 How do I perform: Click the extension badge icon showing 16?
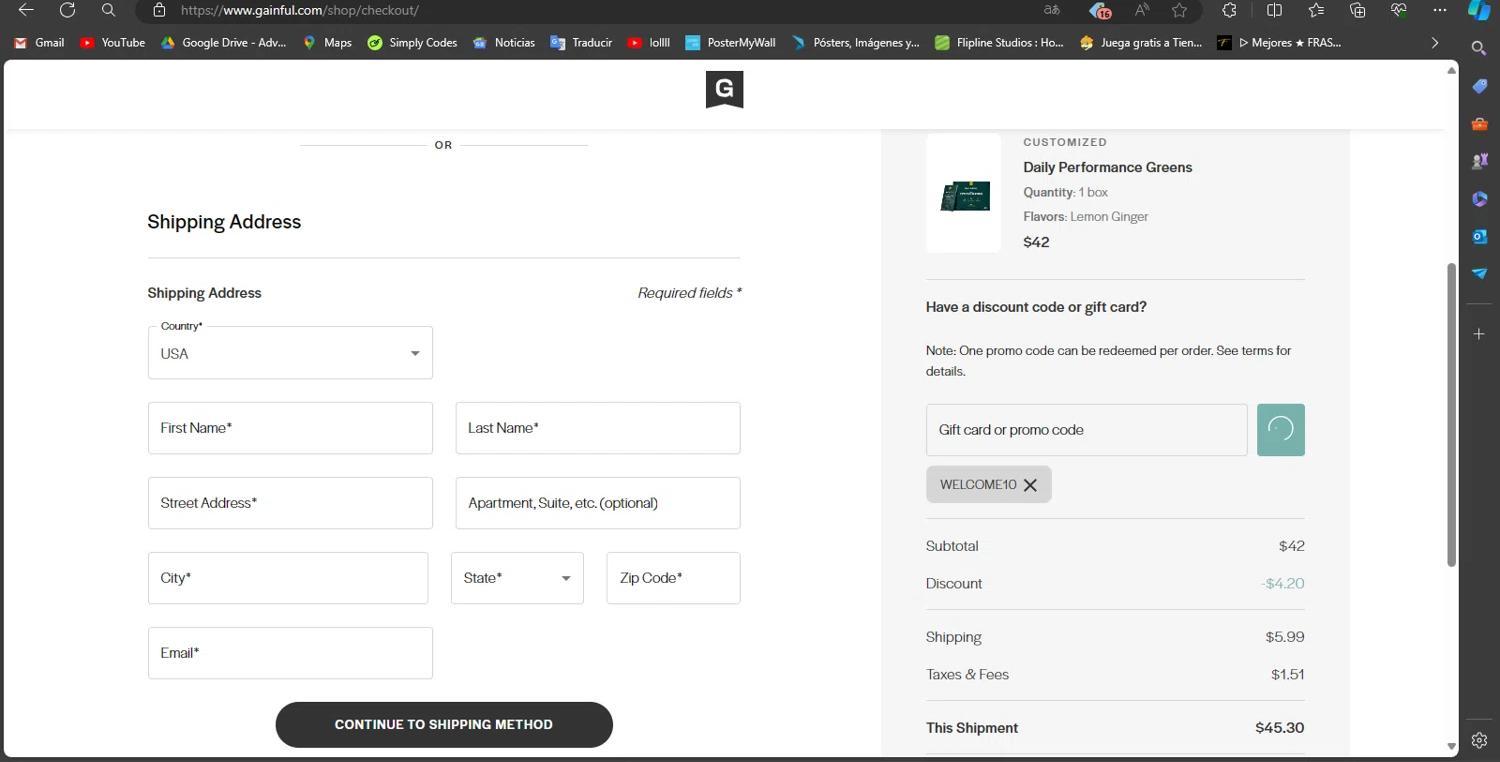click(x=1099, y=10)
